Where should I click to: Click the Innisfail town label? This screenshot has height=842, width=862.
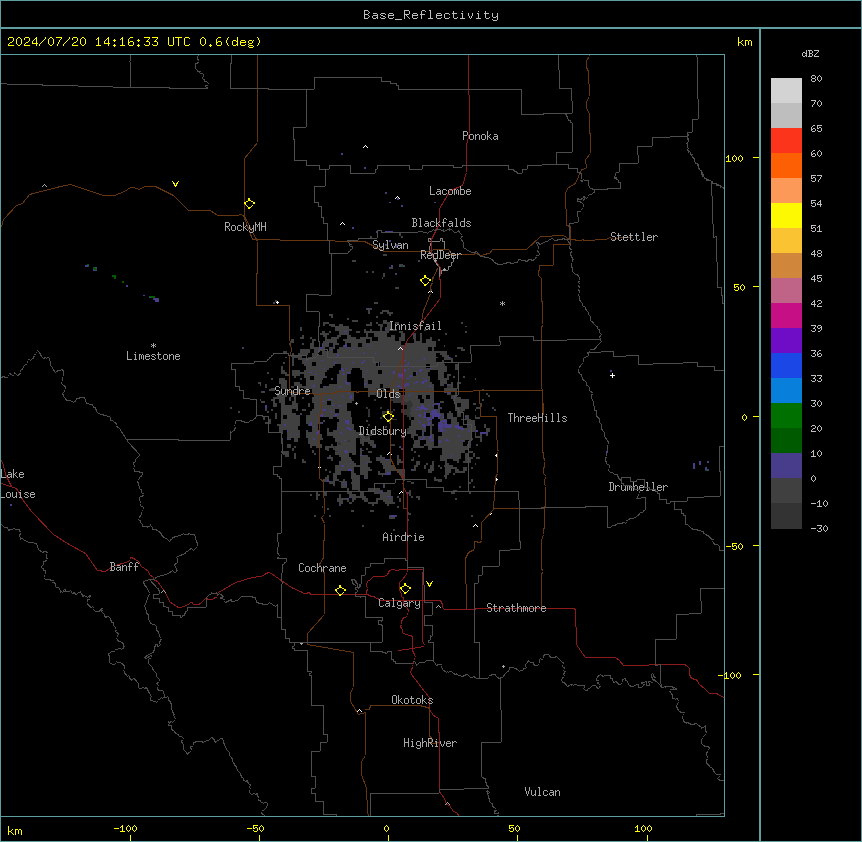(415, 326)
